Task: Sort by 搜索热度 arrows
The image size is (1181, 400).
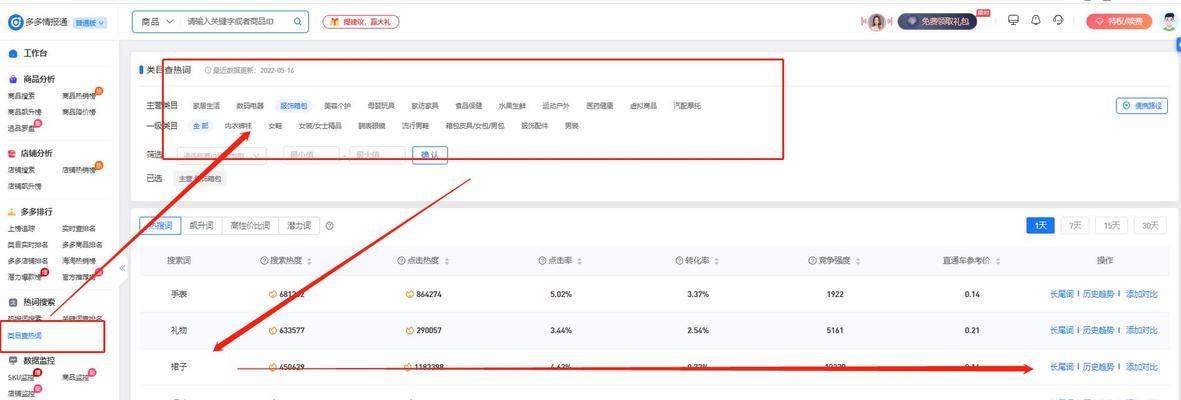Action: (309, 261)
